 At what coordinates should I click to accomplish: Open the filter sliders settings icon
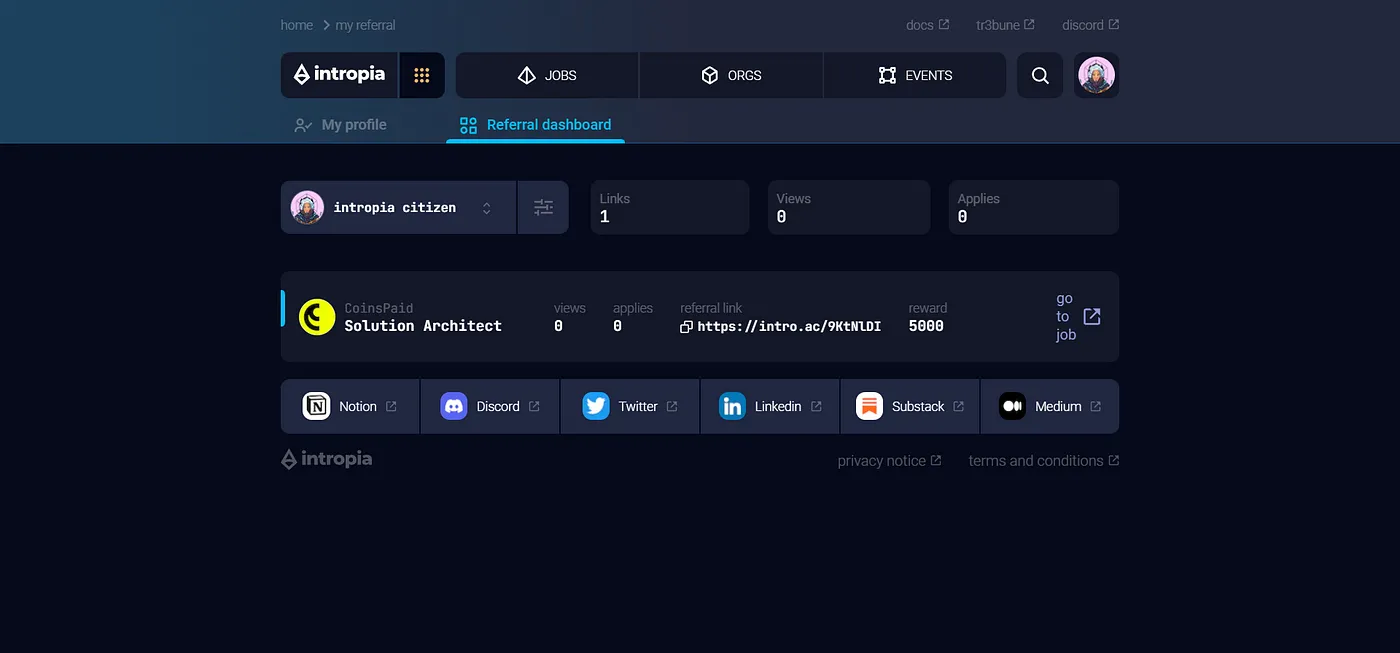point(543,207)
